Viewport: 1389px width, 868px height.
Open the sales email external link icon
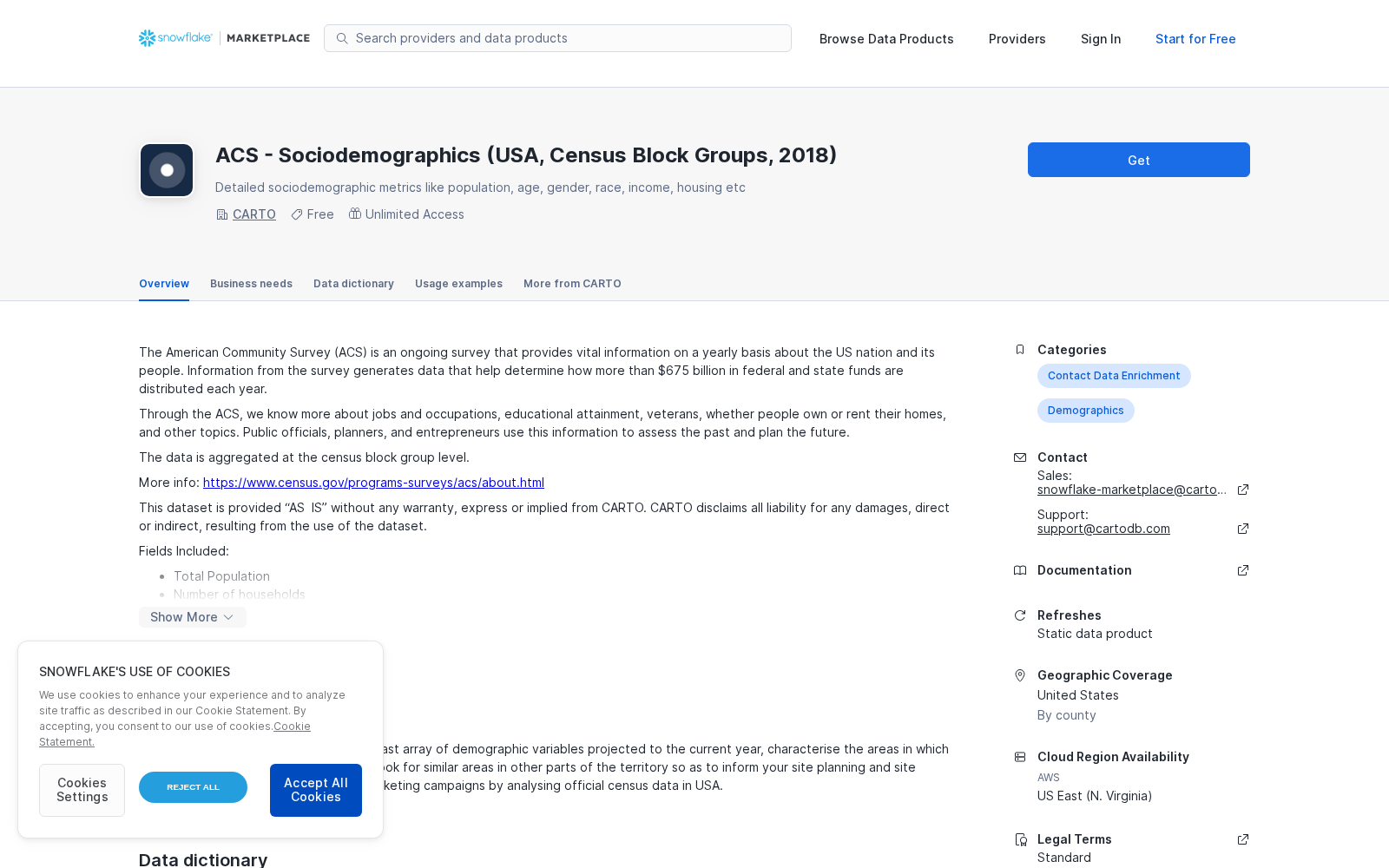click(x=1243, y=490)
